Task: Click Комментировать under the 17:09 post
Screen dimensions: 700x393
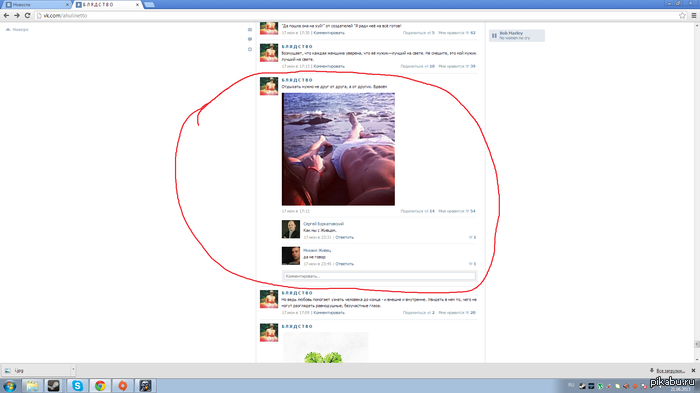Action: [x=329, y=313]
